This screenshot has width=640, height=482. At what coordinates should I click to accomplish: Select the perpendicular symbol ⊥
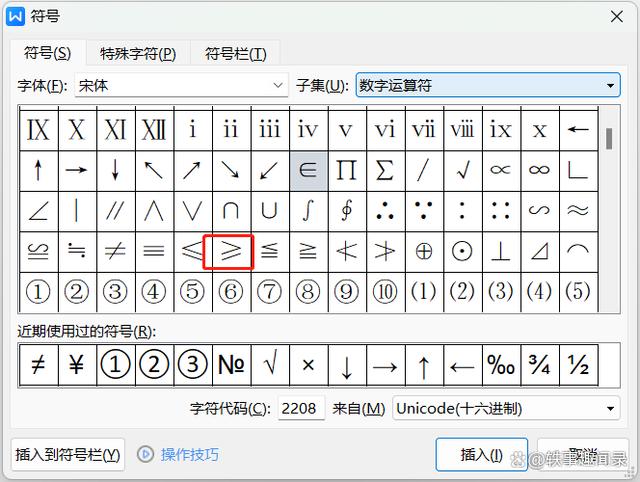click(x=501, y=251)
